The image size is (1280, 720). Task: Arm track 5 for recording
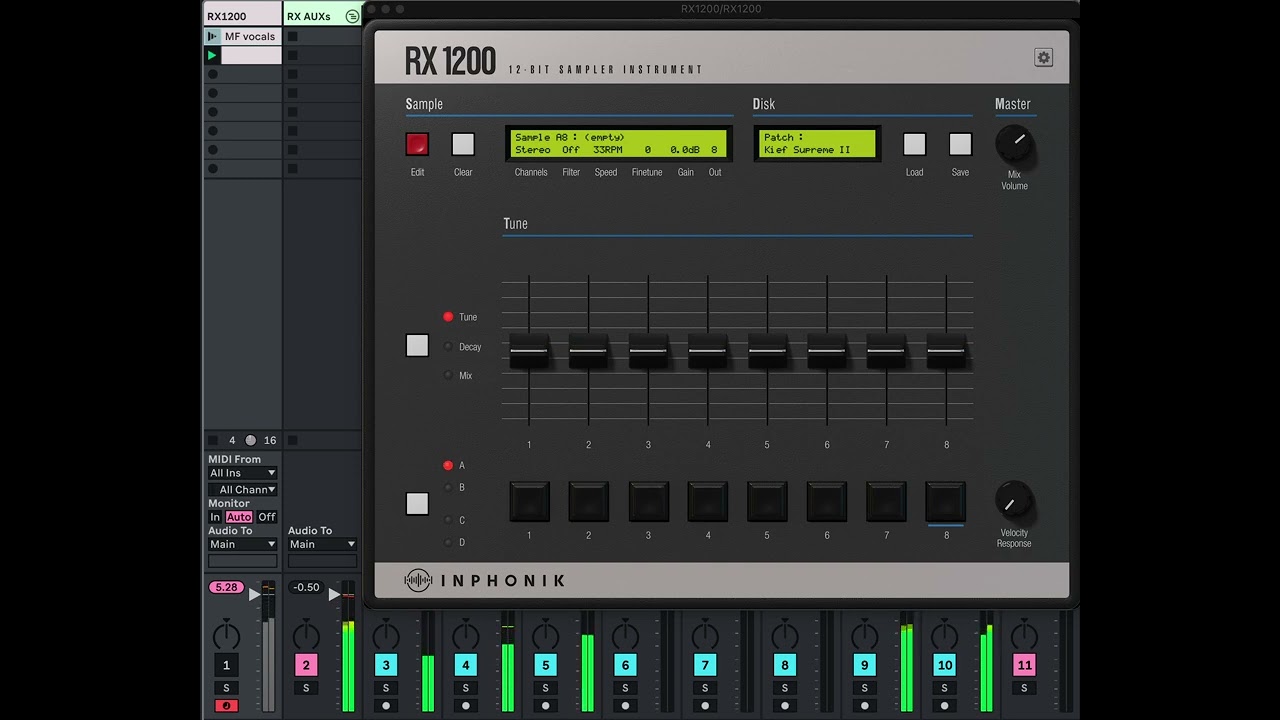(x=545, y=706)
